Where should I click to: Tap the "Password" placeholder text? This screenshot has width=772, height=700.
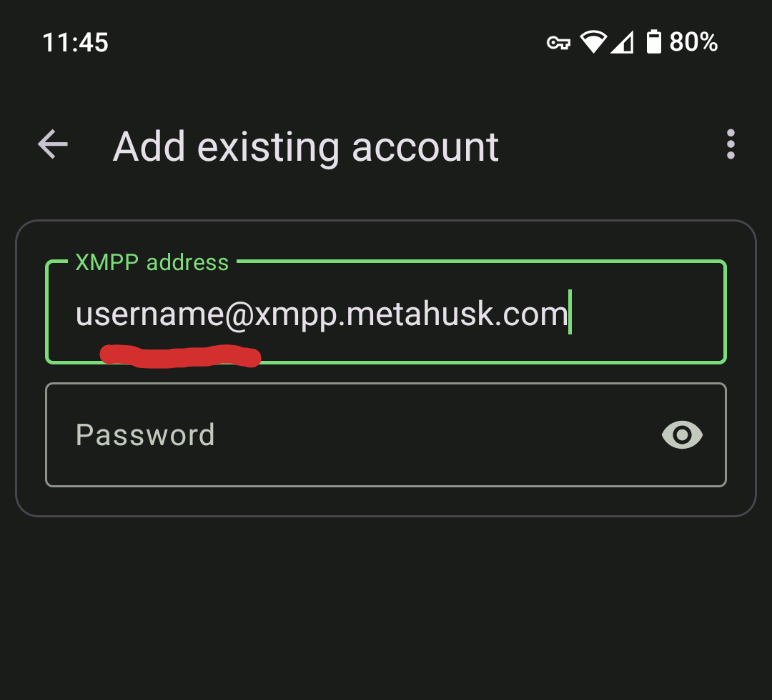click(145, 435)
